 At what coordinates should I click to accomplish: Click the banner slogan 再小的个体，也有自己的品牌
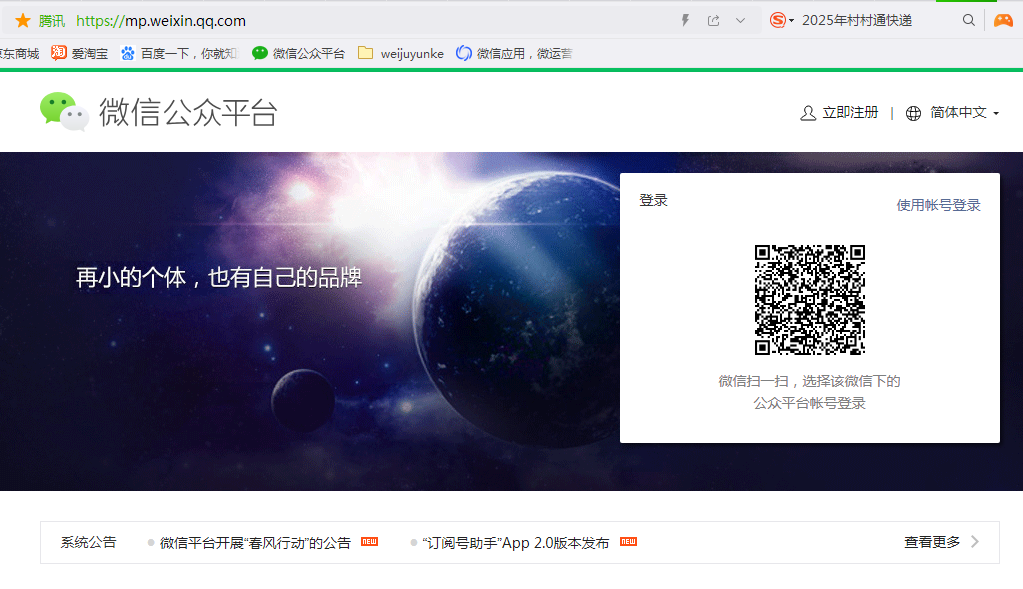(219, 278)
